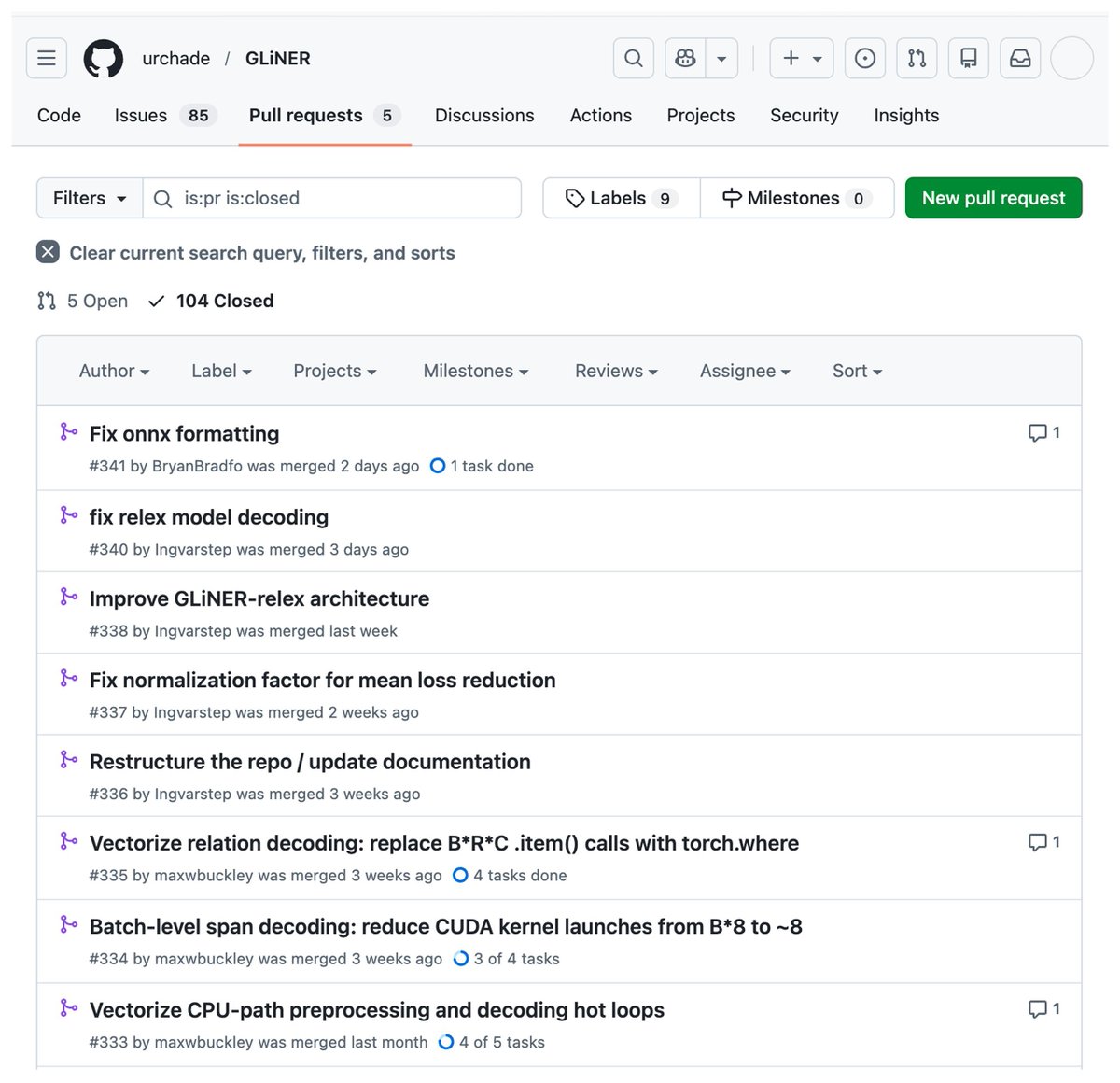Viewport: 1120px width, 1083px height.
Task: Select the Pull requests tab
Action: pyautogui.click(x=324, y=116)
